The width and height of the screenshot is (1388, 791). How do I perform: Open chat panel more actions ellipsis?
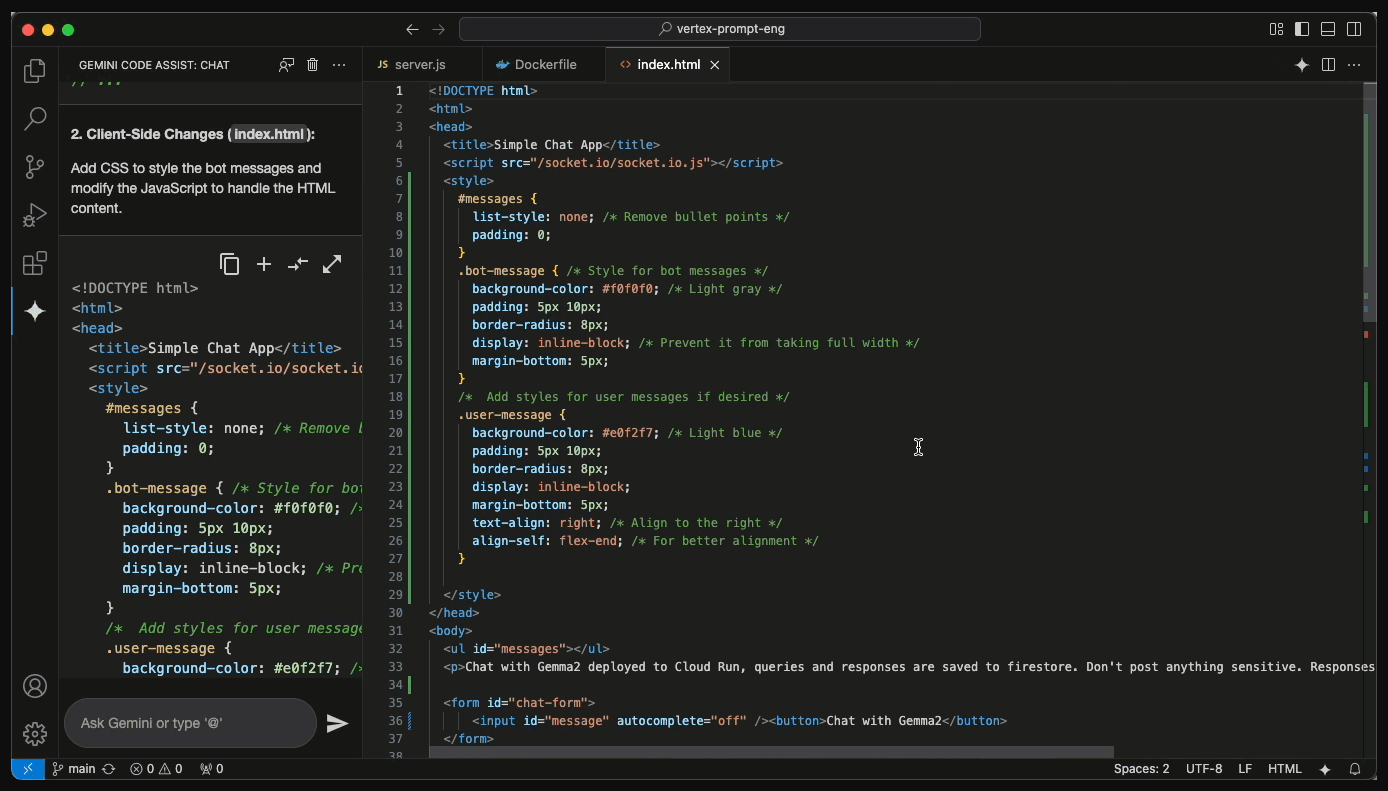pyautogui.click(x=339, y=65)
